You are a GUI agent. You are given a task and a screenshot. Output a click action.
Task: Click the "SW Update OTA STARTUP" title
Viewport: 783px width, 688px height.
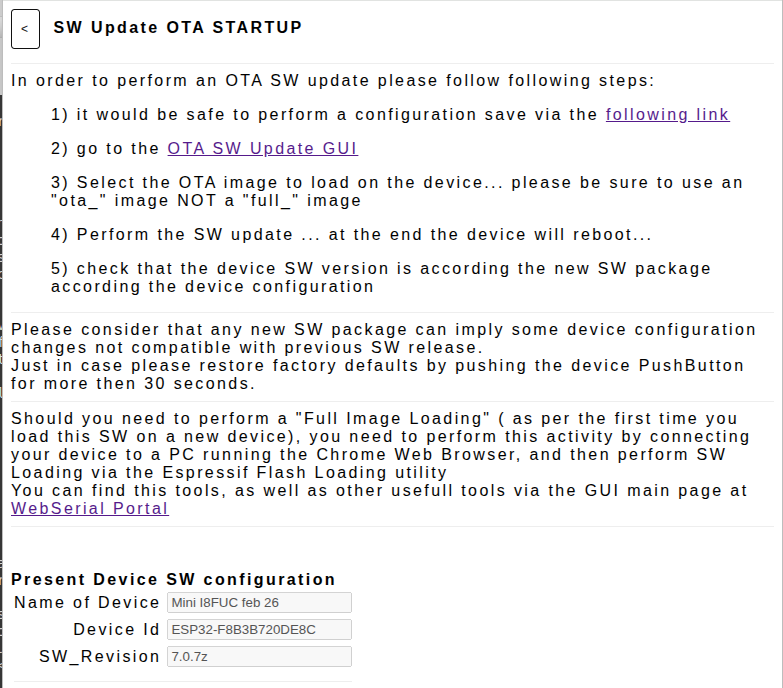tap(177, 28)
